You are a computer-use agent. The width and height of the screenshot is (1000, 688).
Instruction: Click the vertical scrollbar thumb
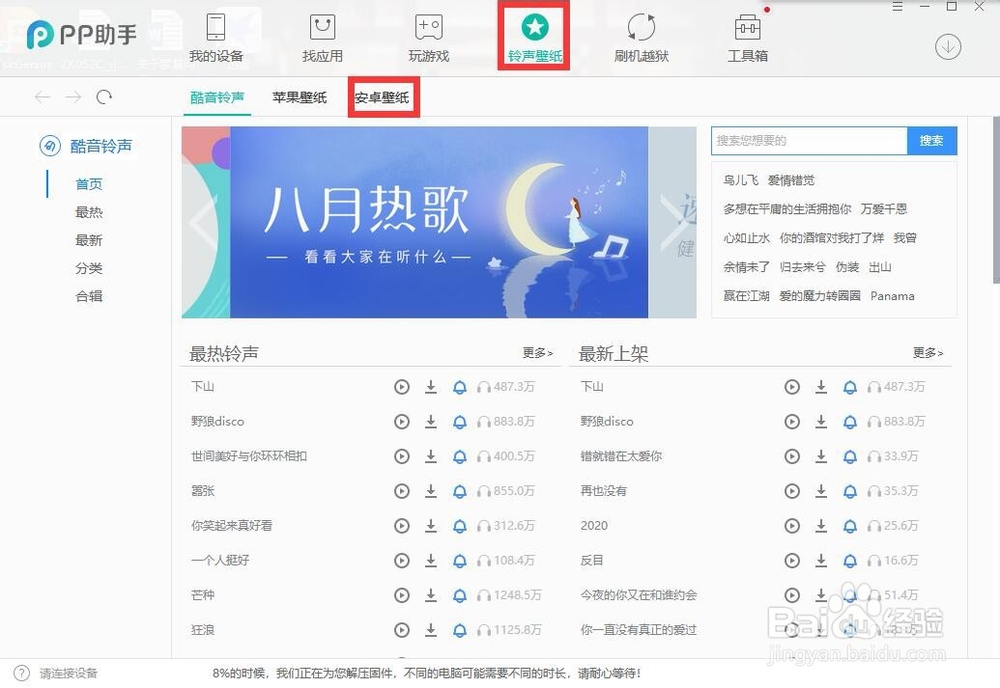click(996, 200)
